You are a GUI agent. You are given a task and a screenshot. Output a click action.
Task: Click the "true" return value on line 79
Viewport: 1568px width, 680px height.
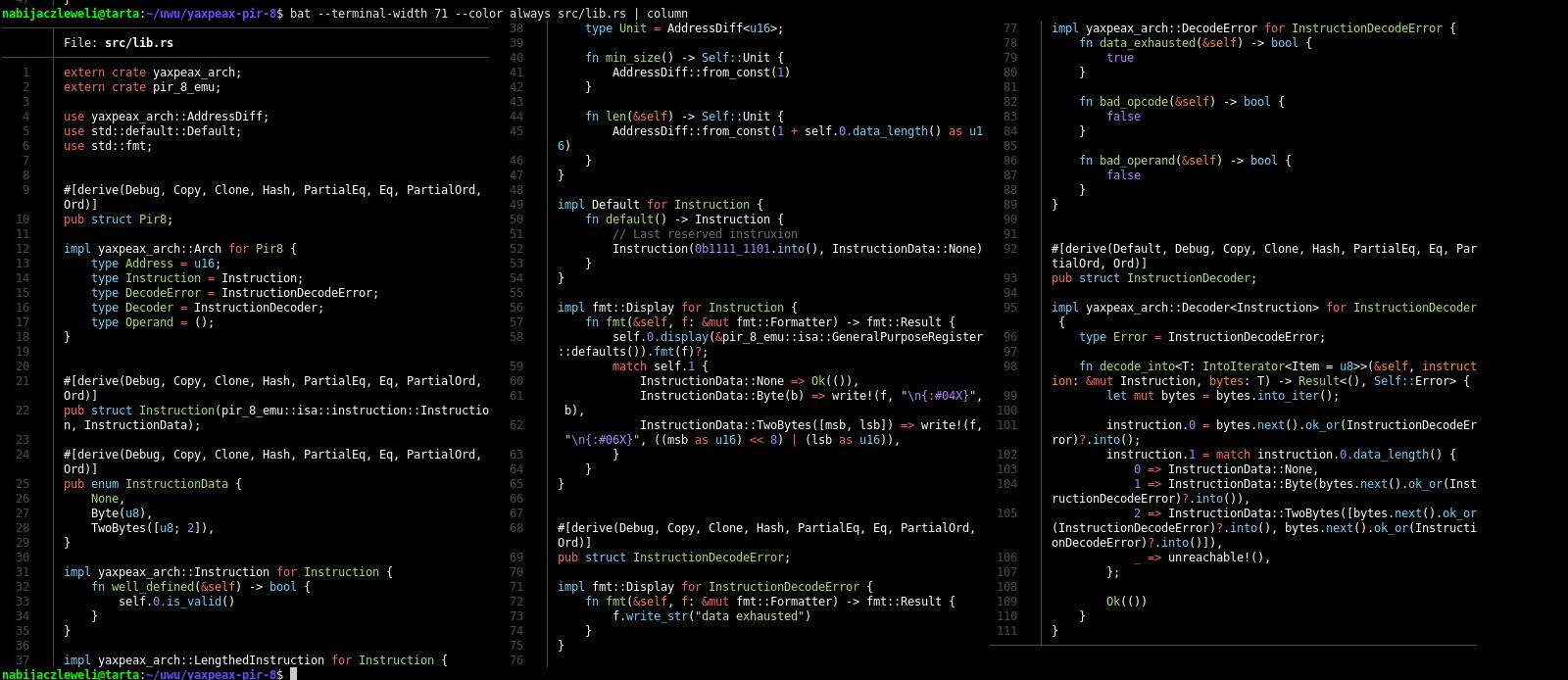click(x=1120, y=58)
